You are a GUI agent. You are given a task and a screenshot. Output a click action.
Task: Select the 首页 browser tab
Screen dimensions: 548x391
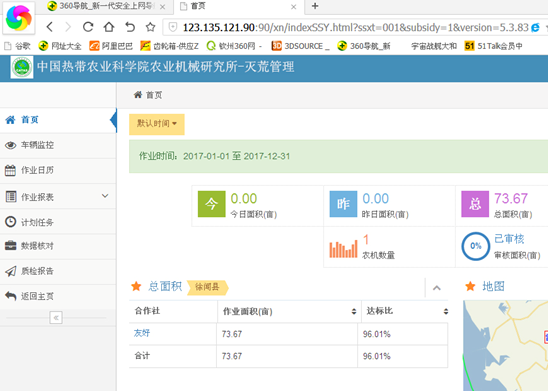point(239,6)
